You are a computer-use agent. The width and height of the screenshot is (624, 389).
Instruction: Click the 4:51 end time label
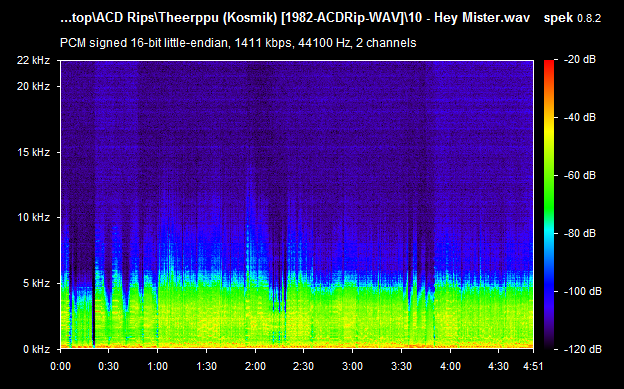coord(533,366)
